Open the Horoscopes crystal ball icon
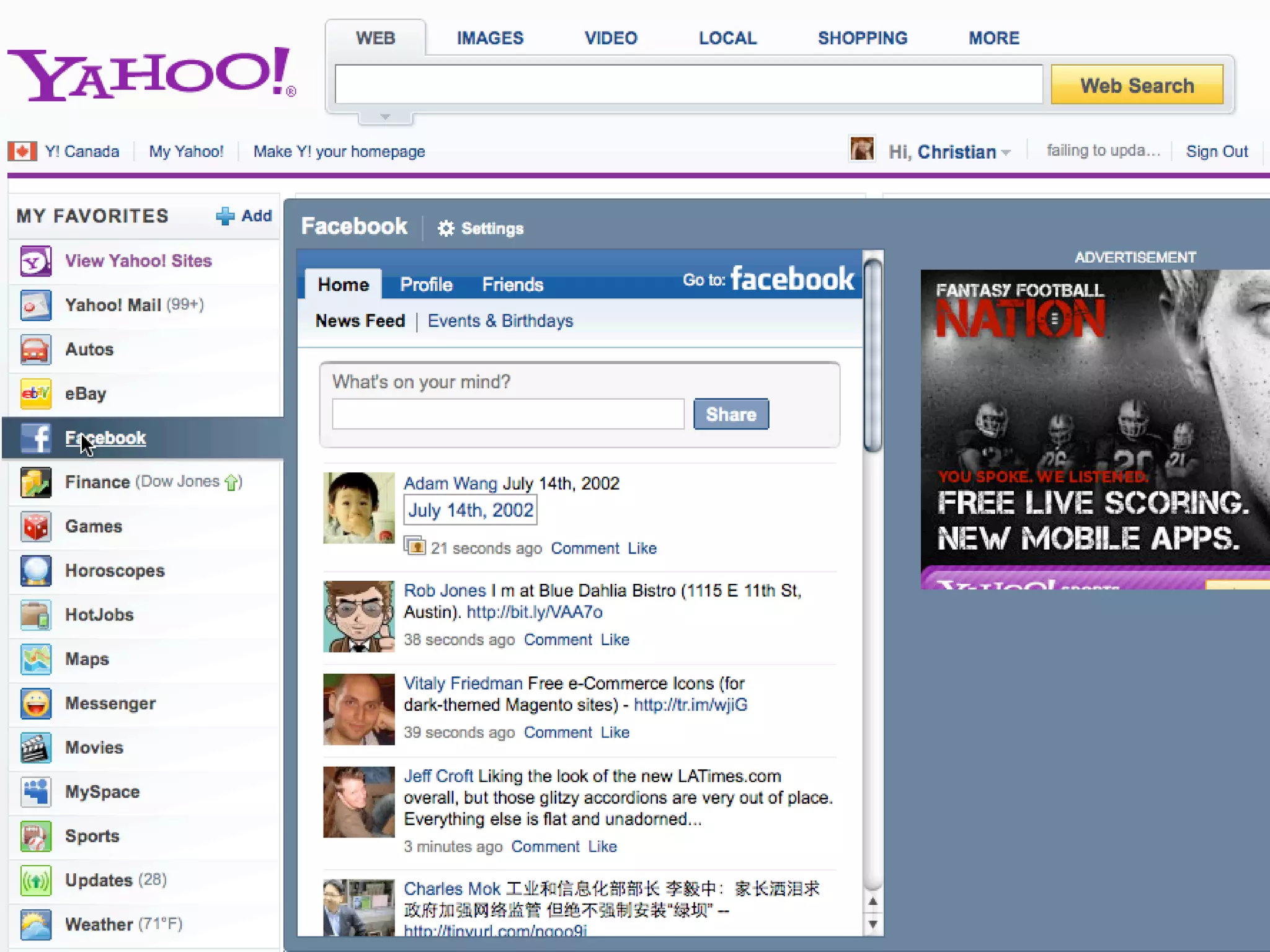The width and height of the screenshot is (1270, 952). pos(35,571)
